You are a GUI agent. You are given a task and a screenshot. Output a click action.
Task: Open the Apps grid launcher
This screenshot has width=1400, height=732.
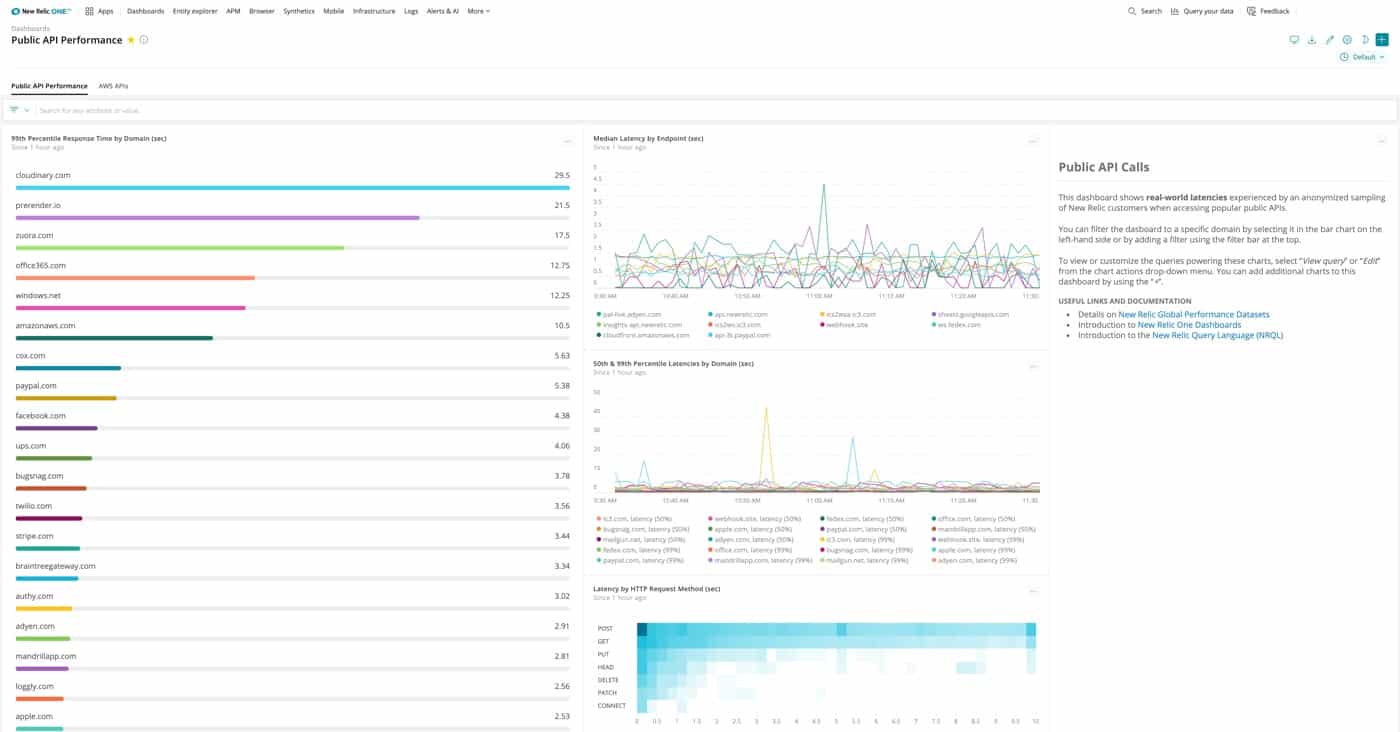99,11
